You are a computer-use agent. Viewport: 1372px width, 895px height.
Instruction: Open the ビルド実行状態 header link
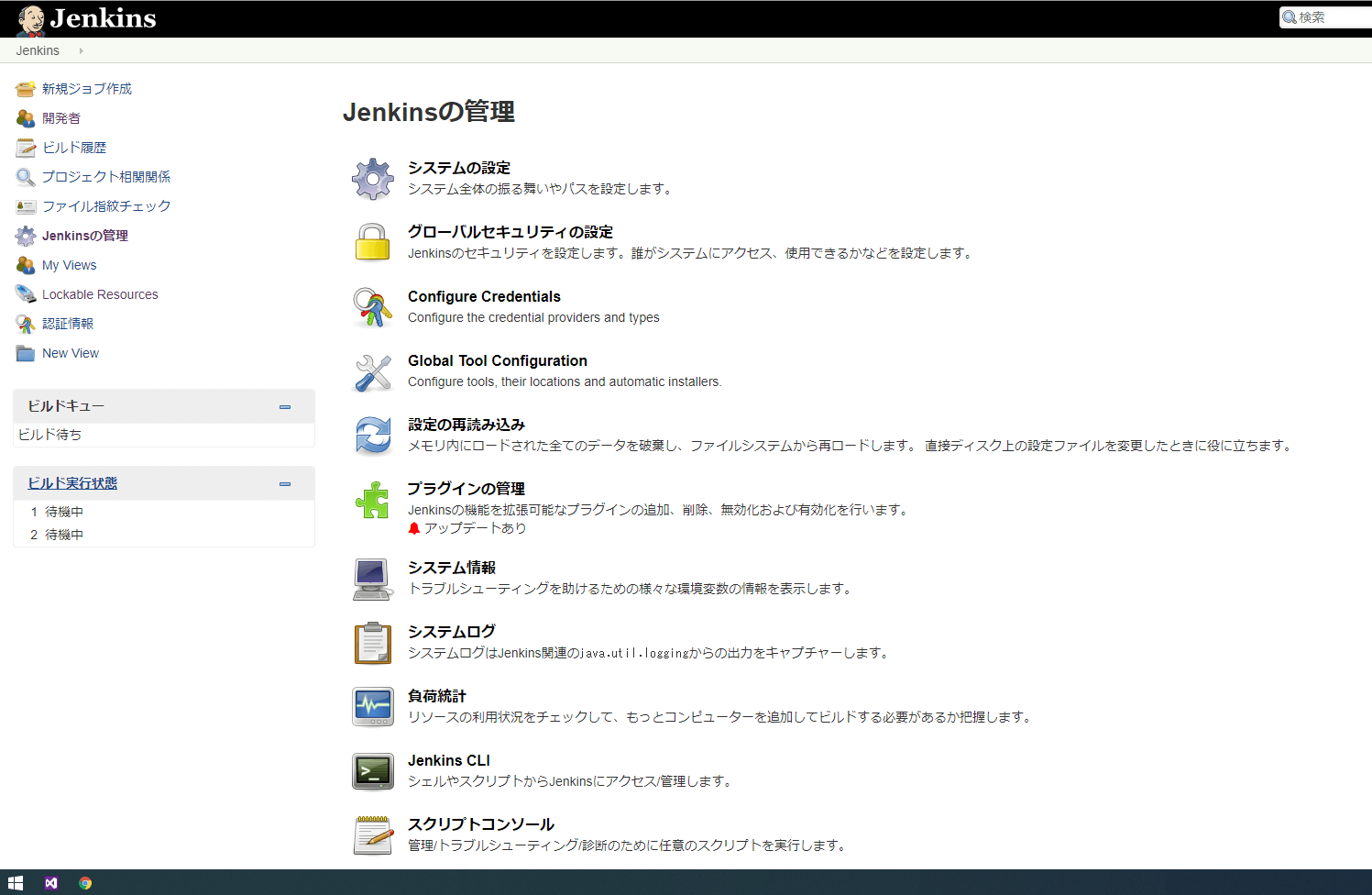[72, 483]
